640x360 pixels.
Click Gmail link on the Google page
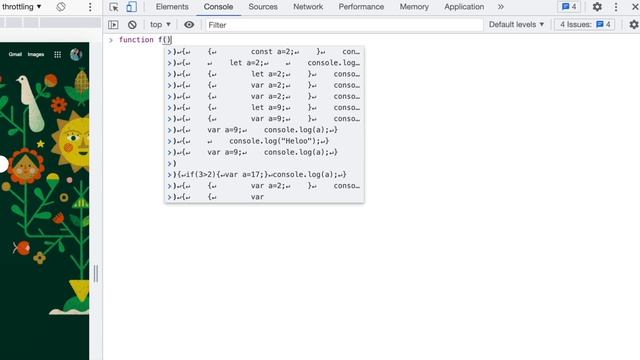[15, 54]
